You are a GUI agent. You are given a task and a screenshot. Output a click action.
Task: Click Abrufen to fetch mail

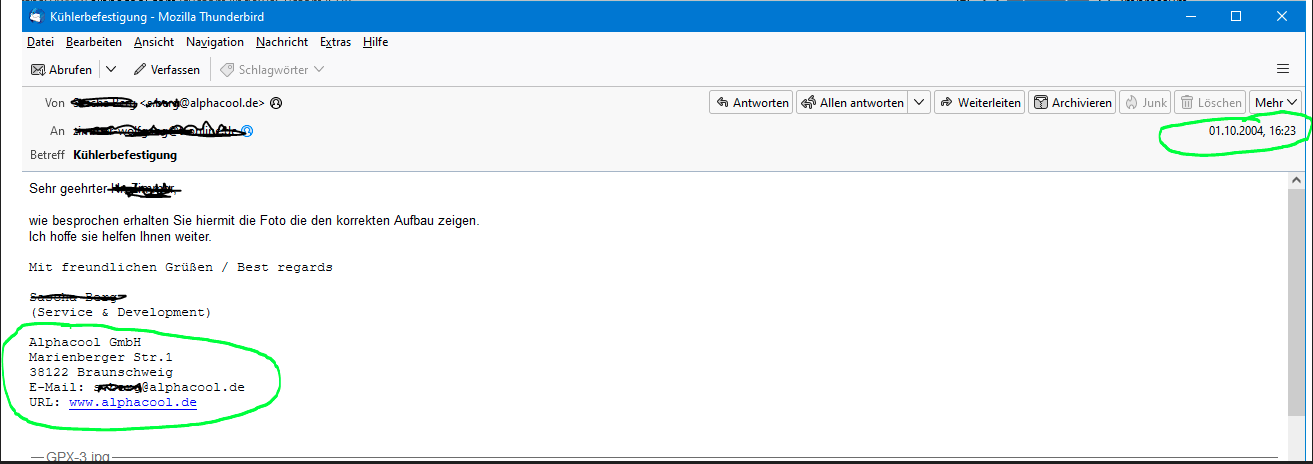click(x=62, y=70)
